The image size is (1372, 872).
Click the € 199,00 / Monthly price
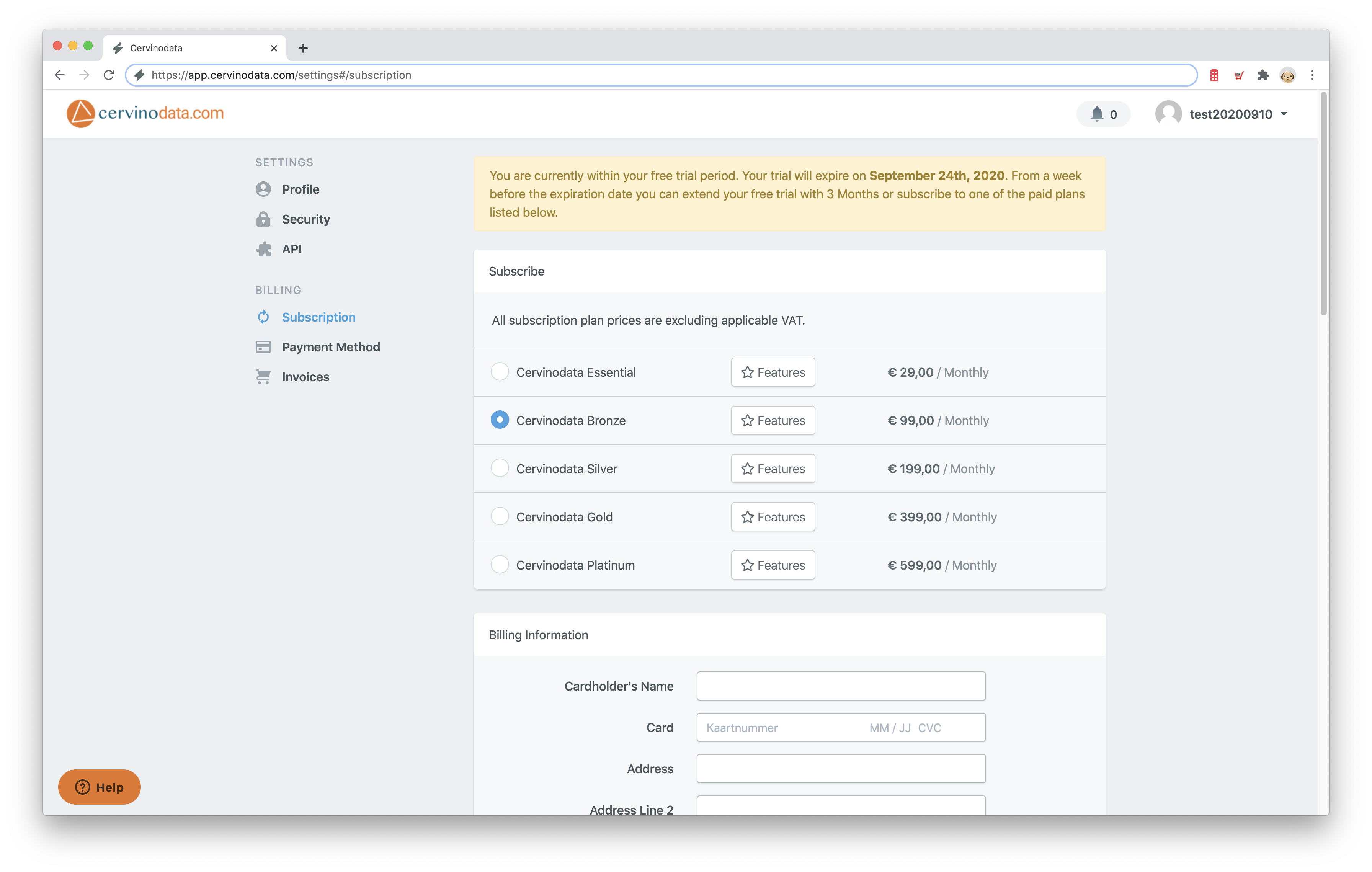pyautogui.click(x=941, y=469)
